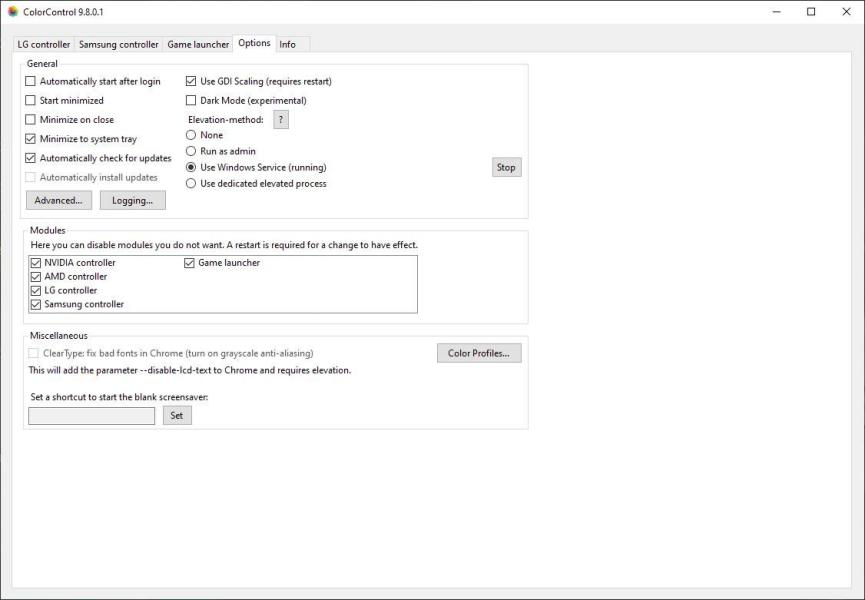Select the None elevation method
The height and width of the screenshot is (600, 865).
pos(205,135)
